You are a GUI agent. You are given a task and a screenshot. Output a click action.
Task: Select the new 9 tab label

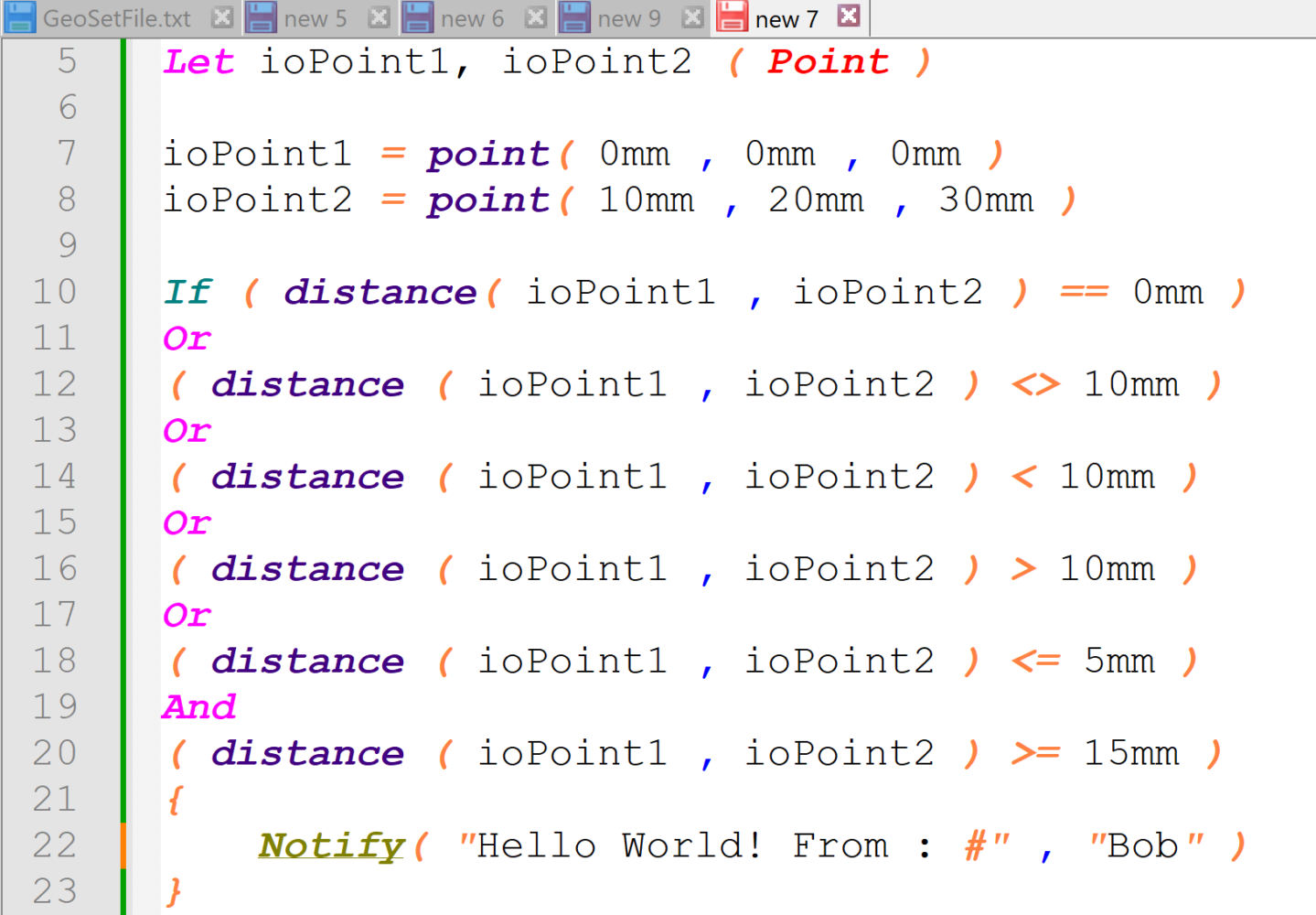tap(628, 18)
